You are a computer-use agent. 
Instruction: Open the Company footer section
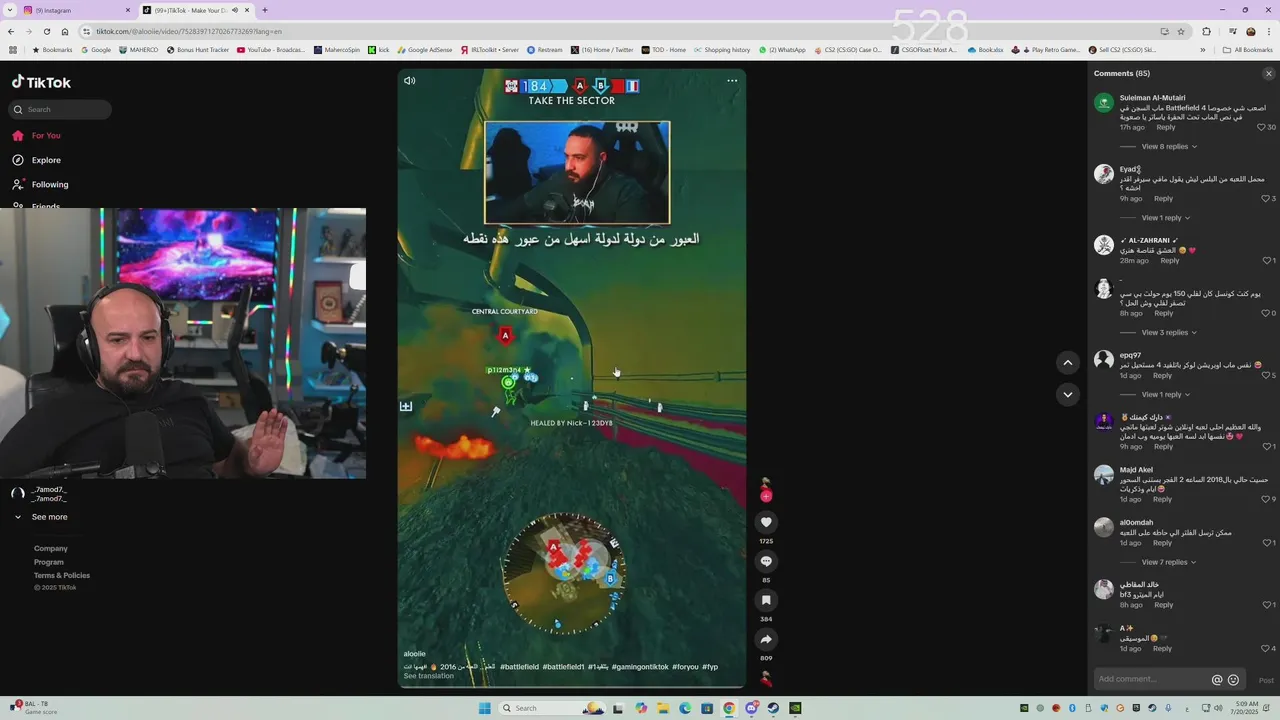[51, 548]
